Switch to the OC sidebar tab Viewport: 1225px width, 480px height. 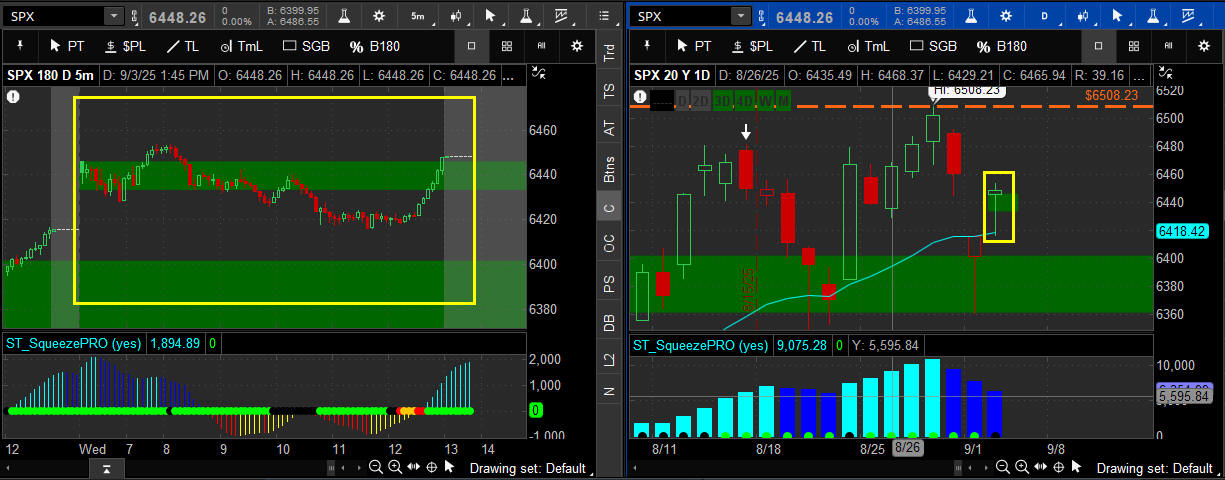[609, 244]
